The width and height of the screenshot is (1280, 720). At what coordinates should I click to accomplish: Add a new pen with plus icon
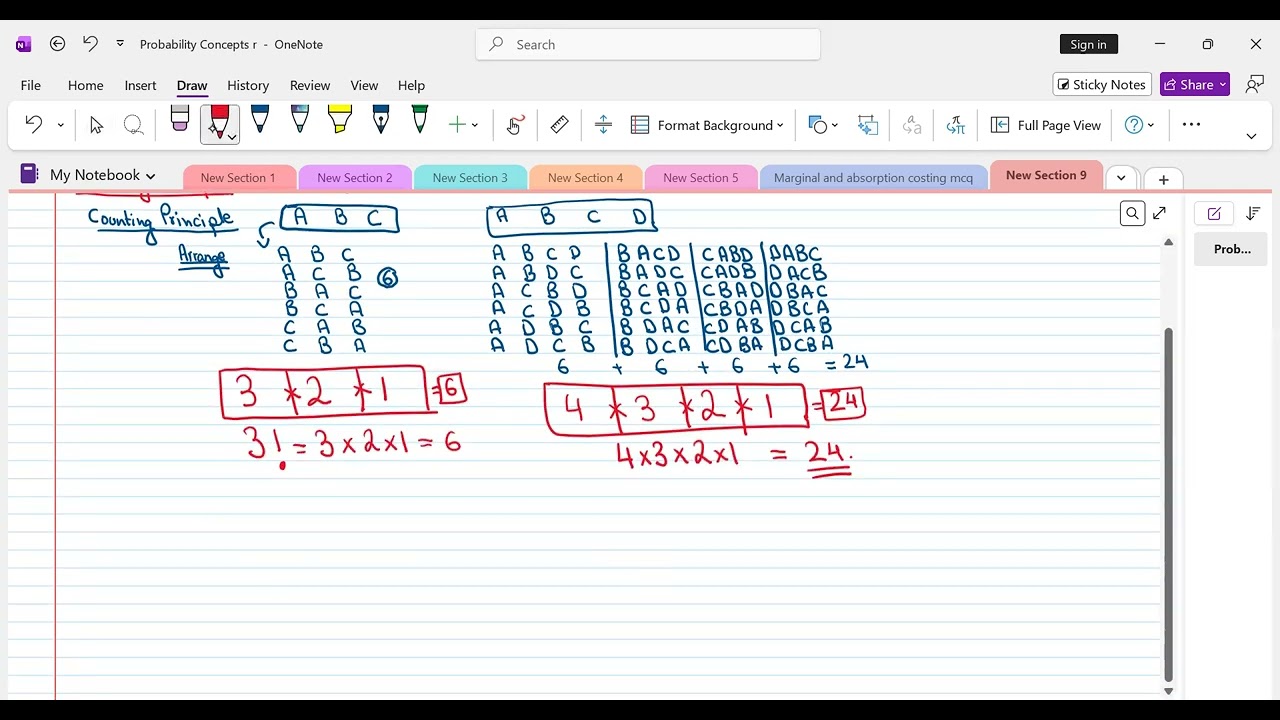click(457, 125)
